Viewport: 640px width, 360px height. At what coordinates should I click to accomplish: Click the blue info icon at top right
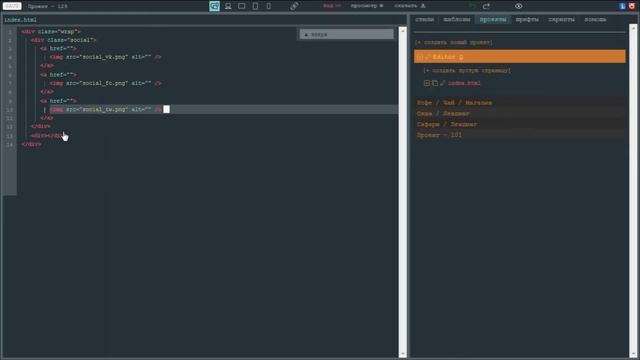[622, 6]
